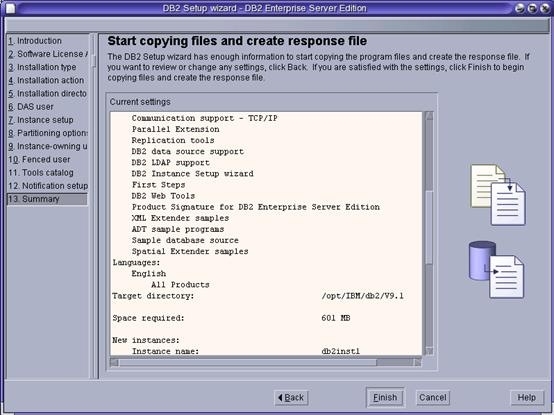The width and height of the screenshot is (554, 415).
Task: Click the window menu icon in title bar
Action: 11,8
